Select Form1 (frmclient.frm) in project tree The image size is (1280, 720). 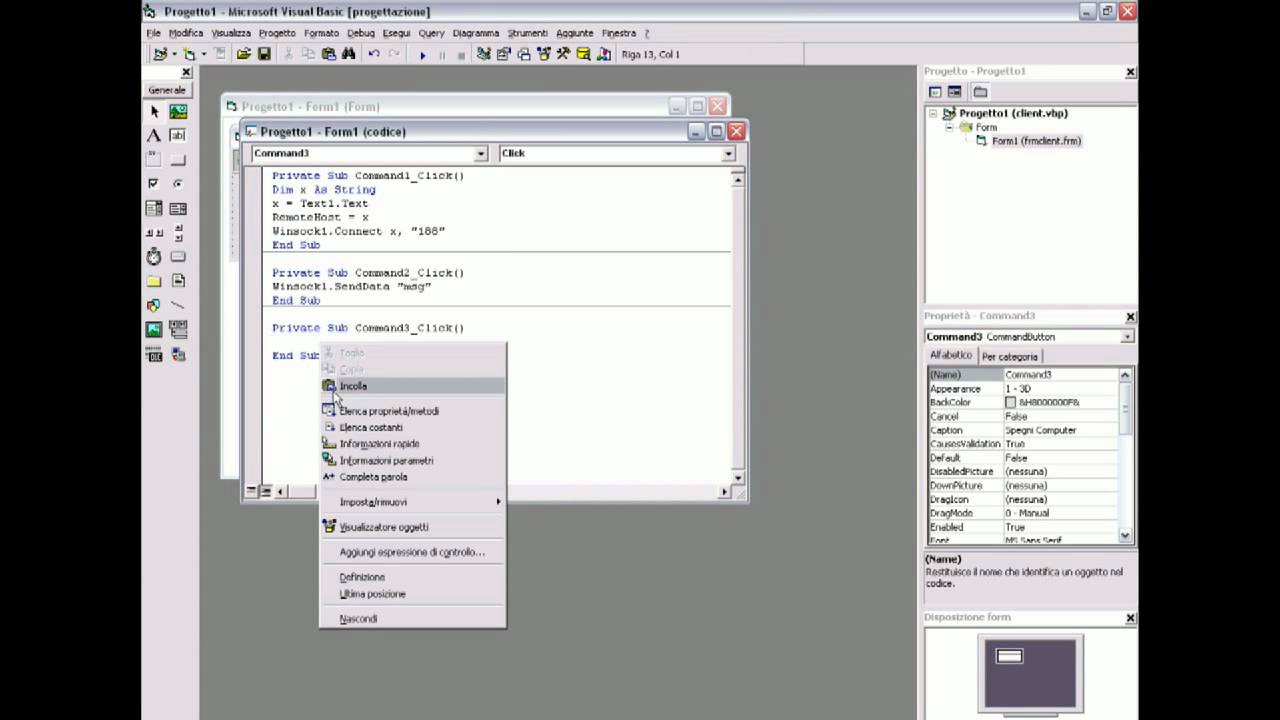tap(1036, 141)
